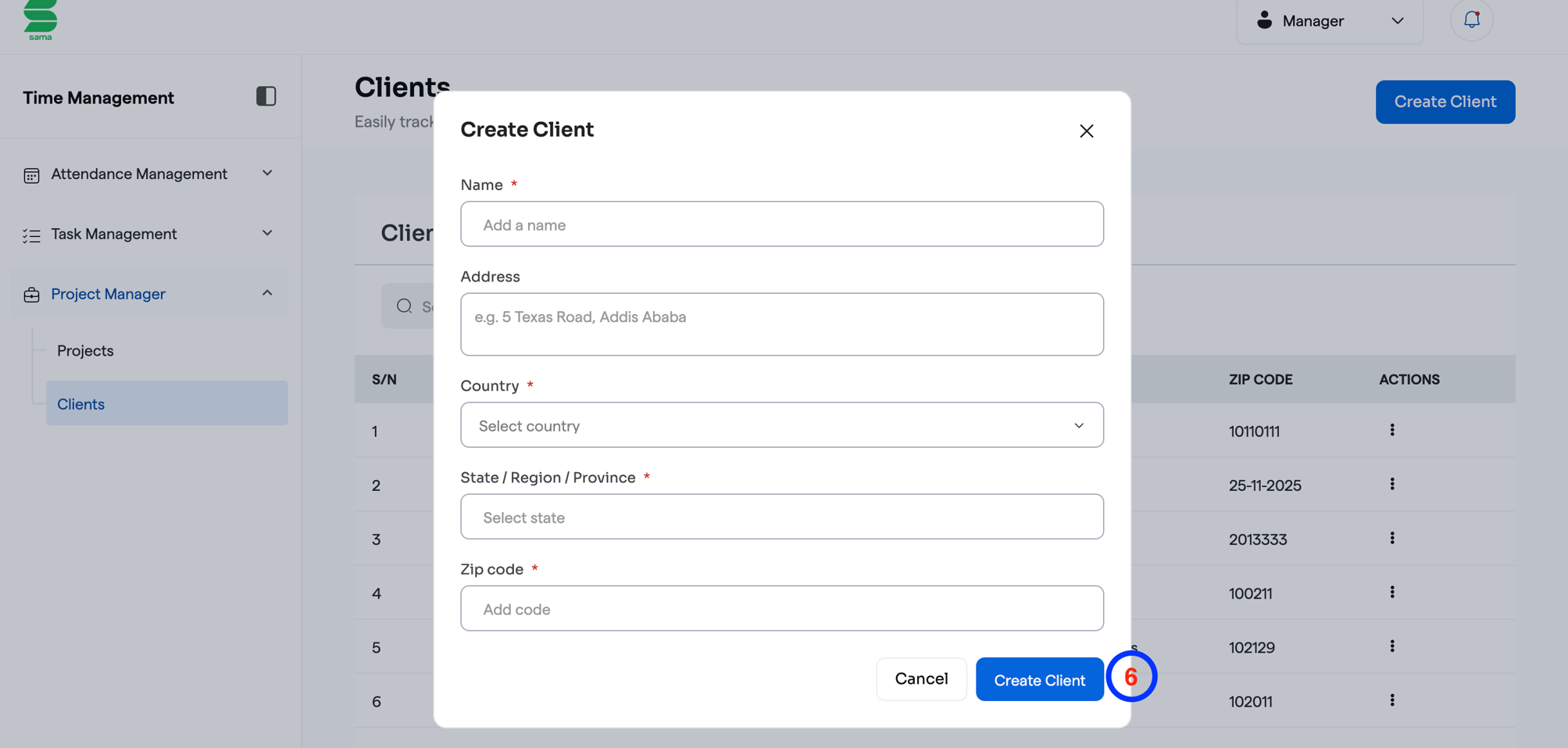Open the Manager role dropdown

click(1329, 21)
